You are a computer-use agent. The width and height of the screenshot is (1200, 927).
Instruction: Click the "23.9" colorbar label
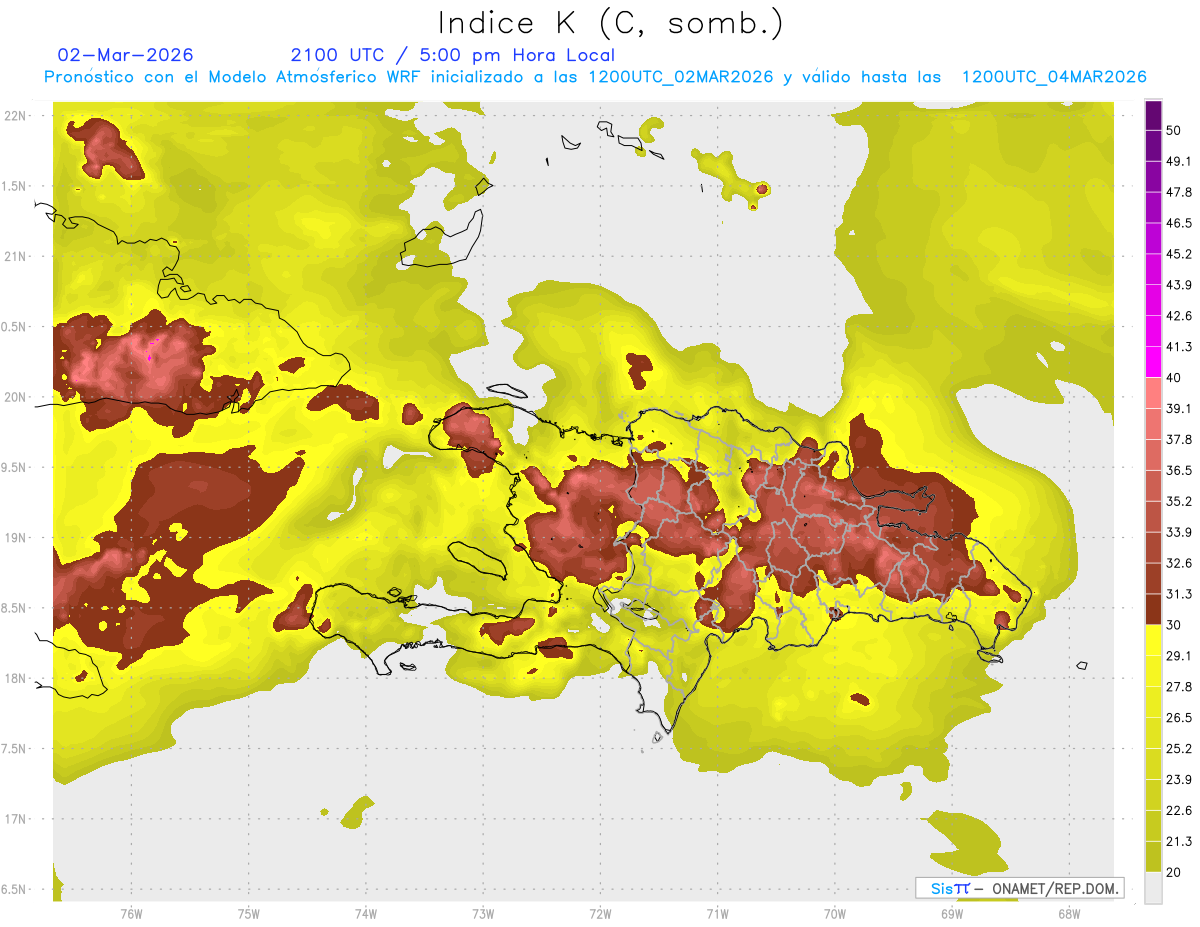point(1179,780)
